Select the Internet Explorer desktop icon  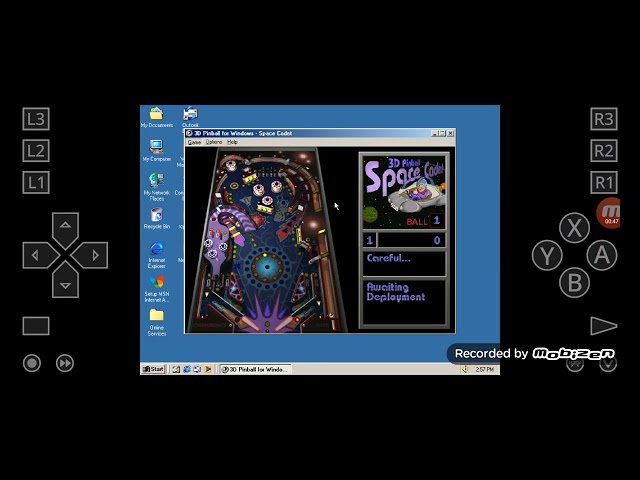click(157, 255)
